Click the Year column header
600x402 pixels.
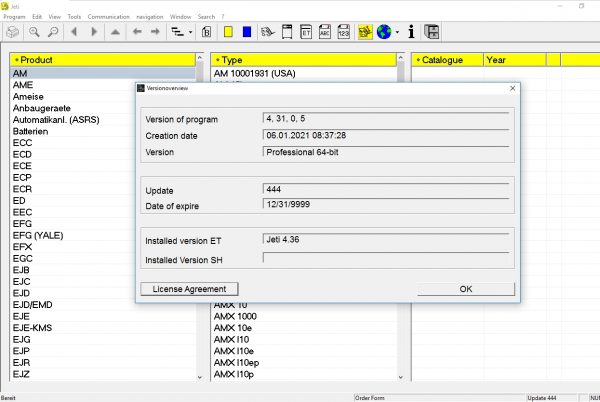[x=515, y=60]
